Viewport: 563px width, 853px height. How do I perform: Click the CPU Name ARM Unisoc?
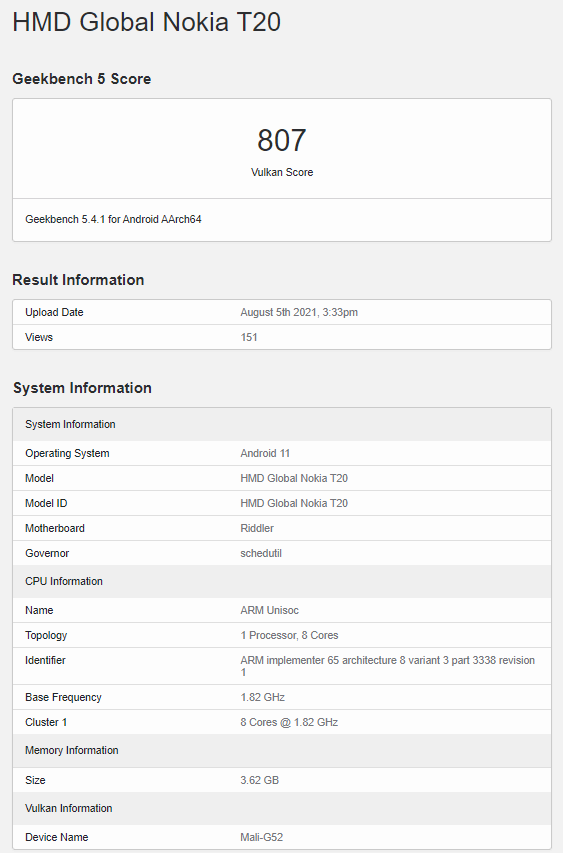click(270, 610)
